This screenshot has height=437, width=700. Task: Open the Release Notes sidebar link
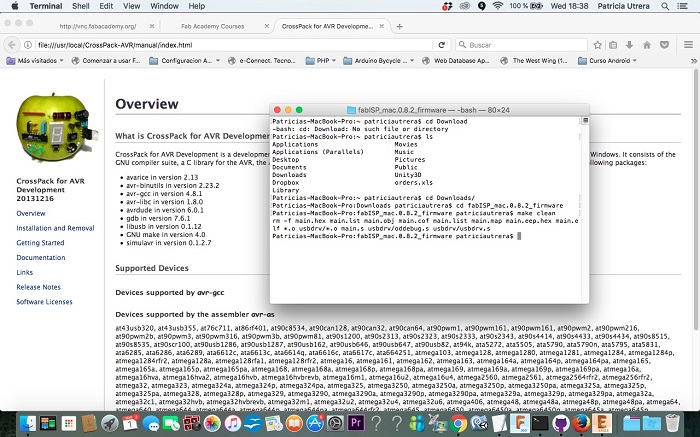click(x=38, y=287)
